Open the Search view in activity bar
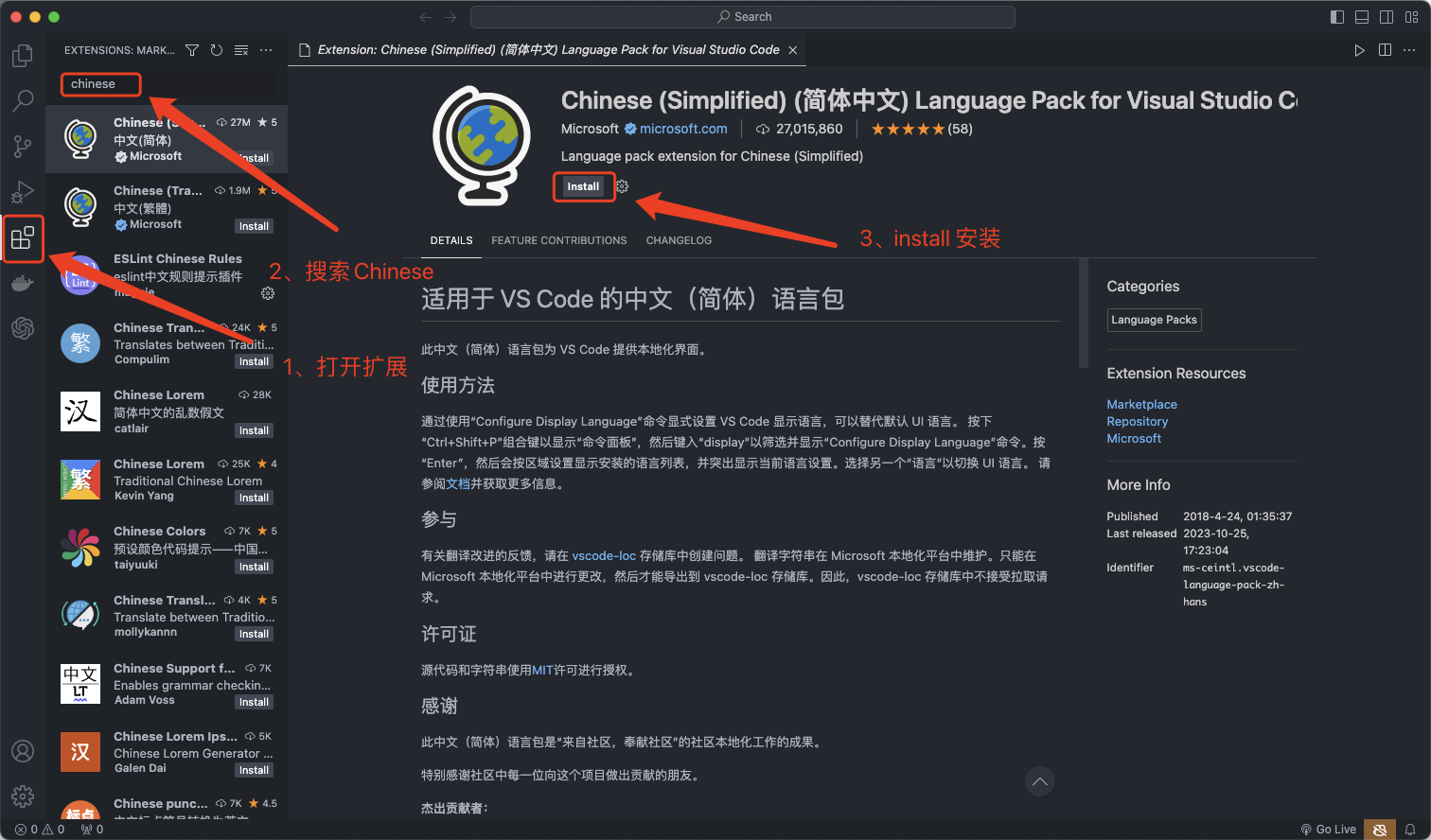The width and height of the screenshot is (1431, 840). coord(23,100)
